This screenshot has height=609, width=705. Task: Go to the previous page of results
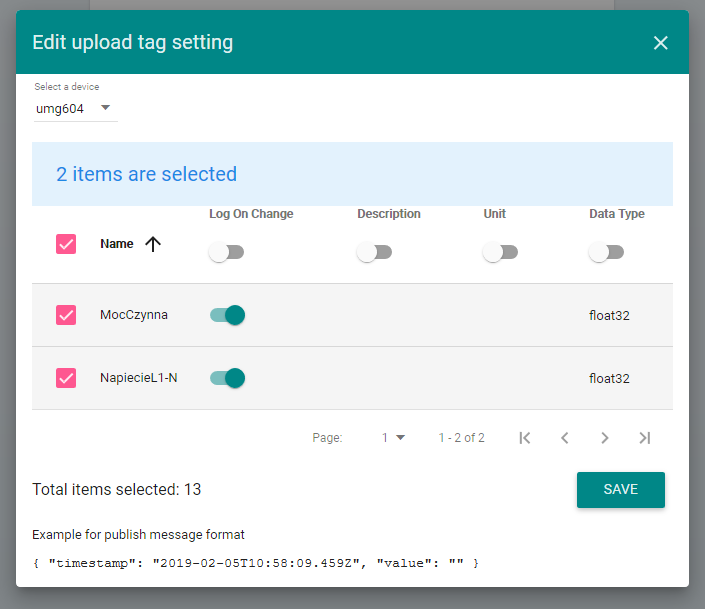565,438
